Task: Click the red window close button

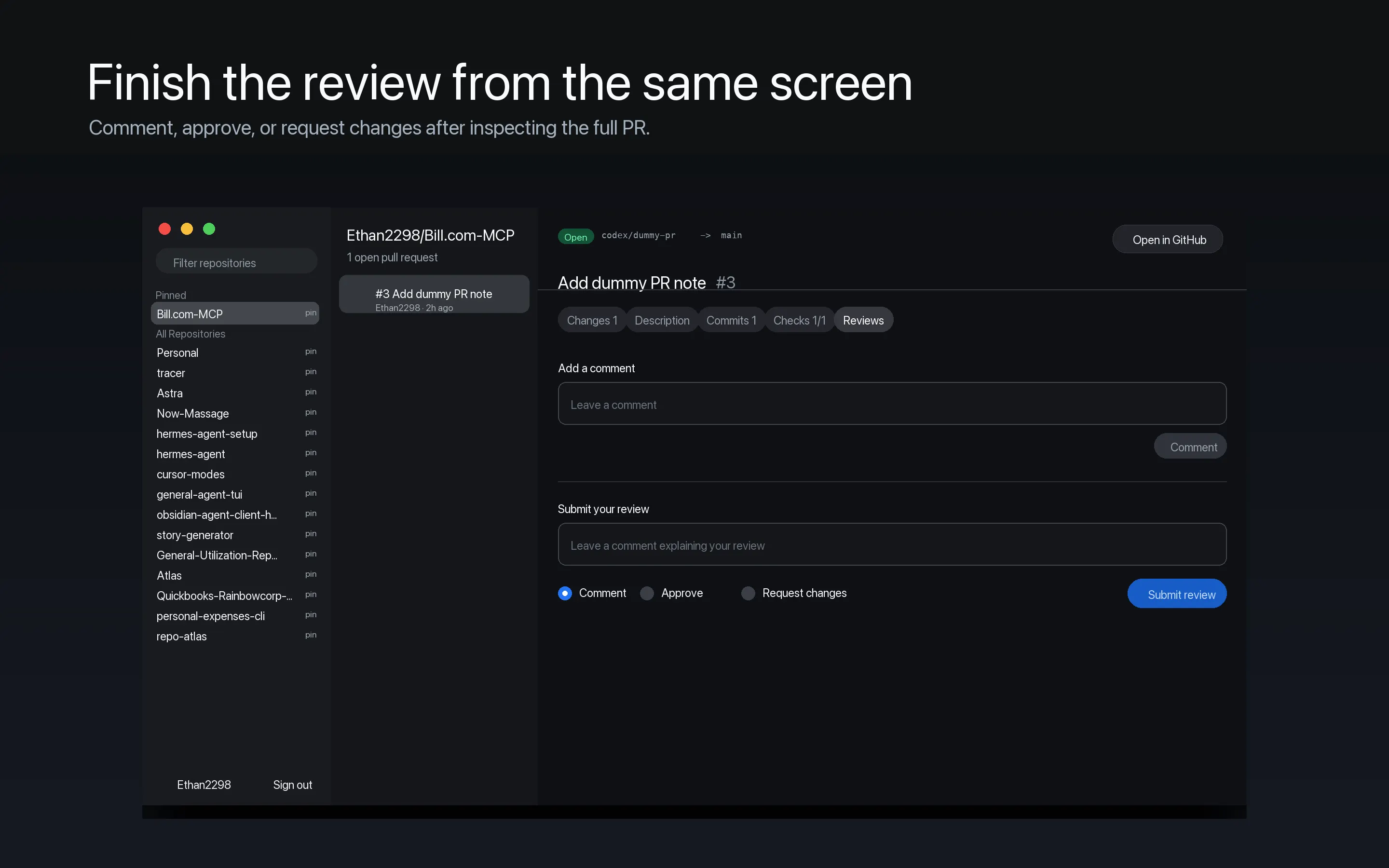Action: coord(165,229)
